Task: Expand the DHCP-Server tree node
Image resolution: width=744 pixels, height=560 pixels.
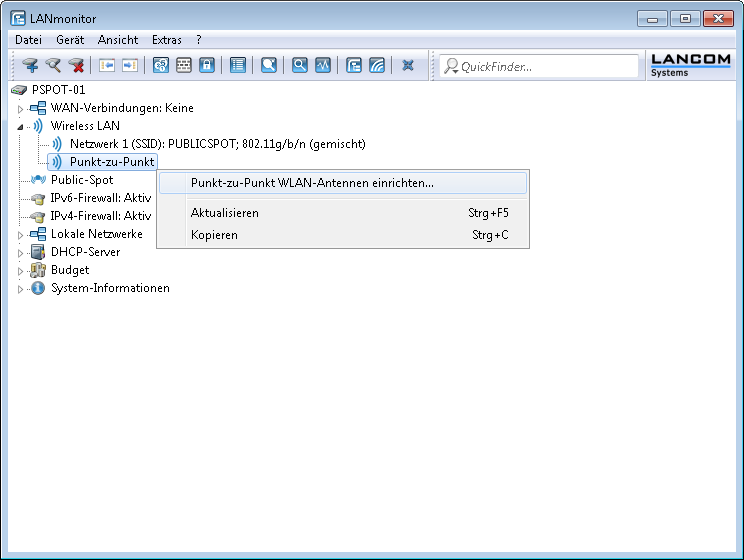Action: coord(21,252)
